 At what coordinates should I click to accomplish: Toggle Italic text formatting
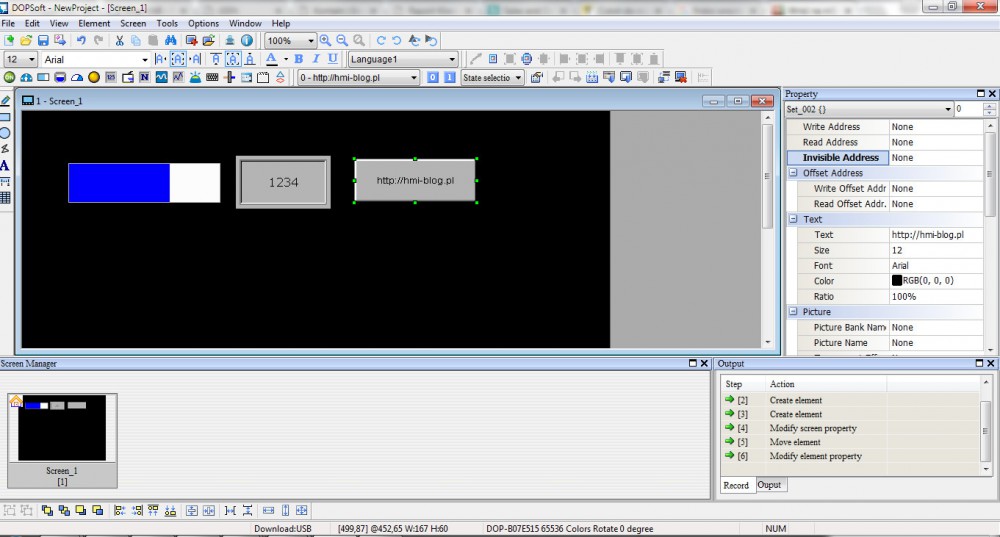[x=315, y=59]
